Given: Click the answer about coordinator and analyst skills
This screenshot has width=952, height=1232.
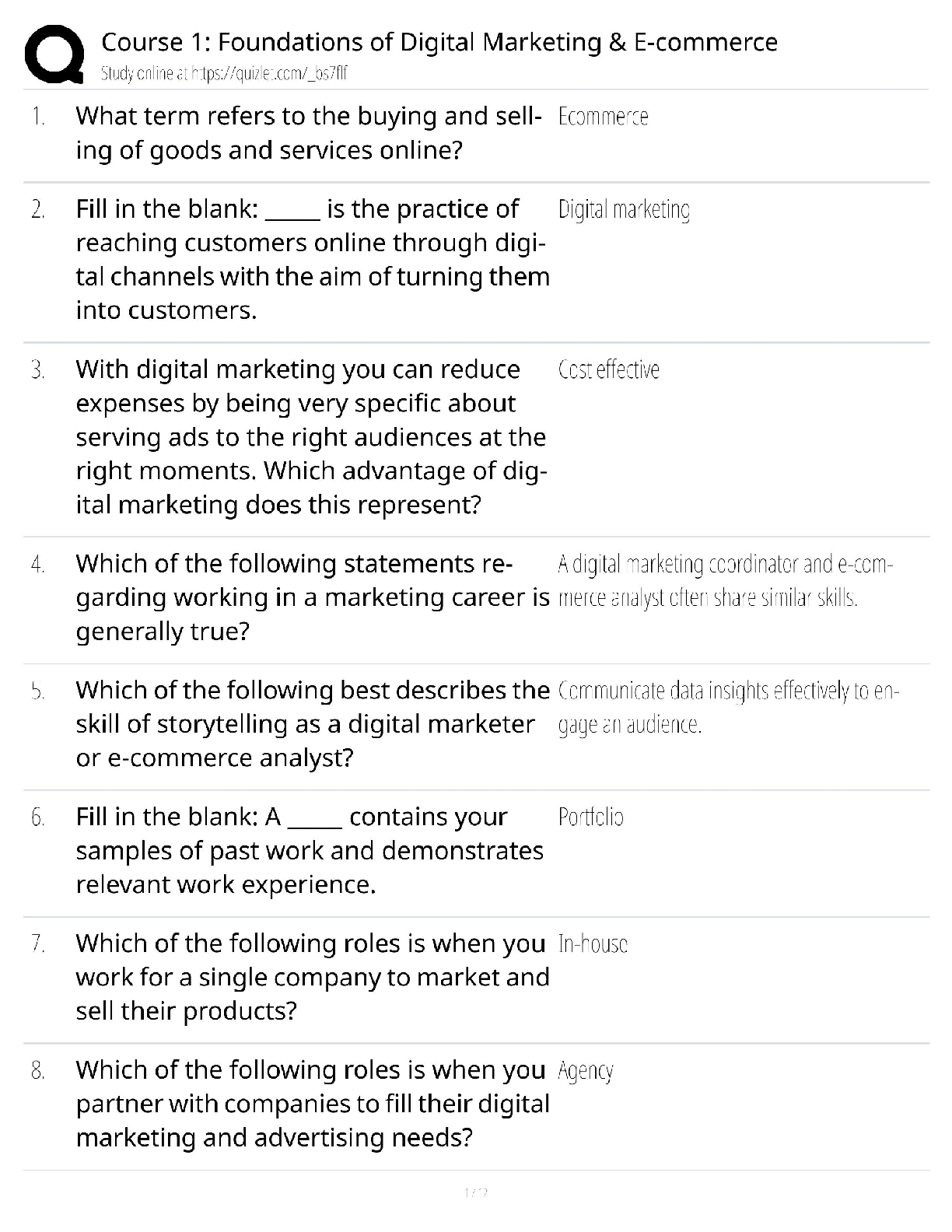Looking at the screenshot, I should tap(725, 581).
